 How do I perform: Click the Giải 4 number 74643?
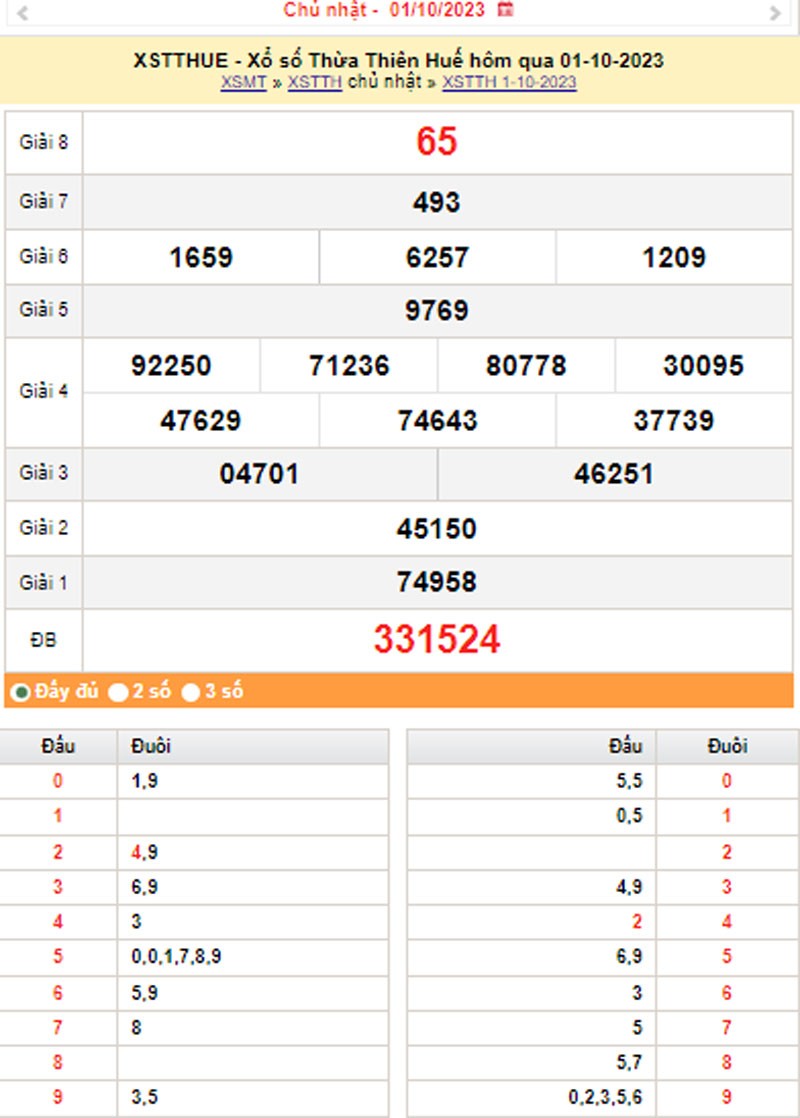[437, 421]
